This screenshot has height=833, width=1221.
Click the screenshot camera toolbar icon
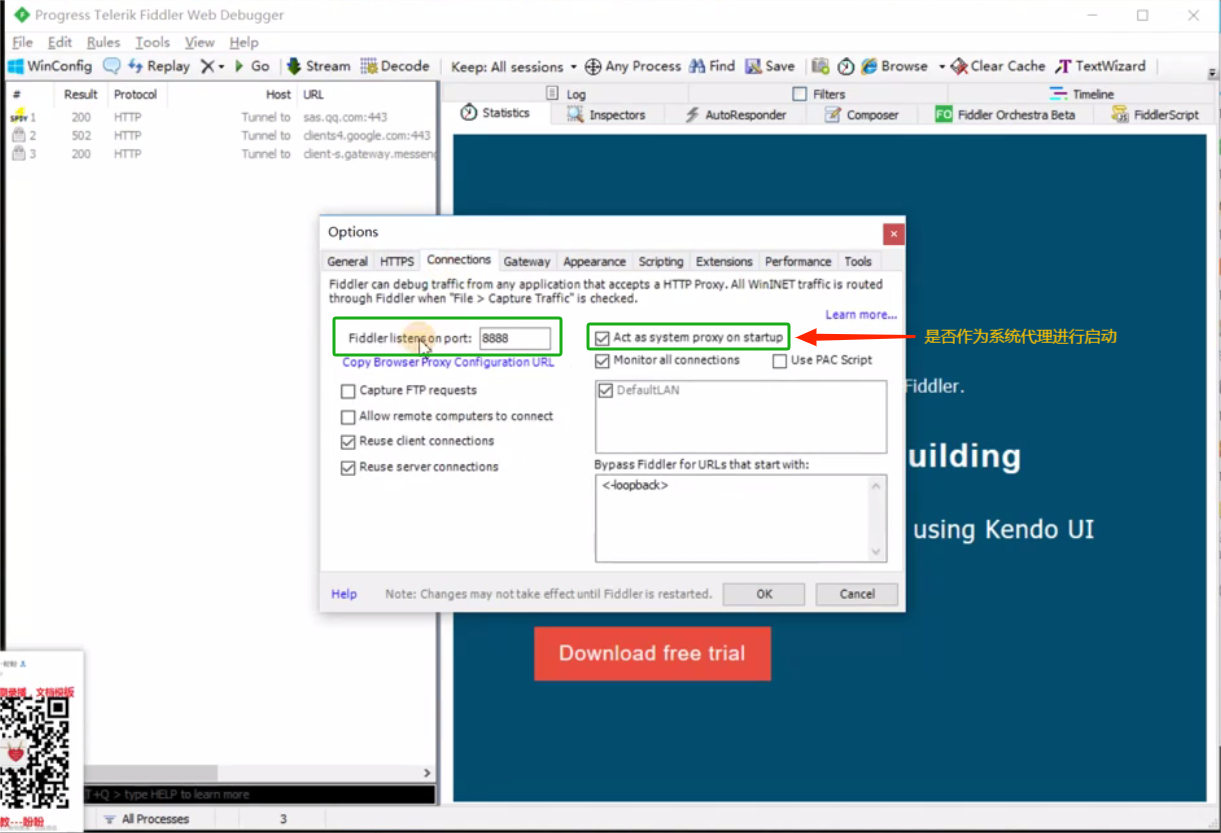820,66
